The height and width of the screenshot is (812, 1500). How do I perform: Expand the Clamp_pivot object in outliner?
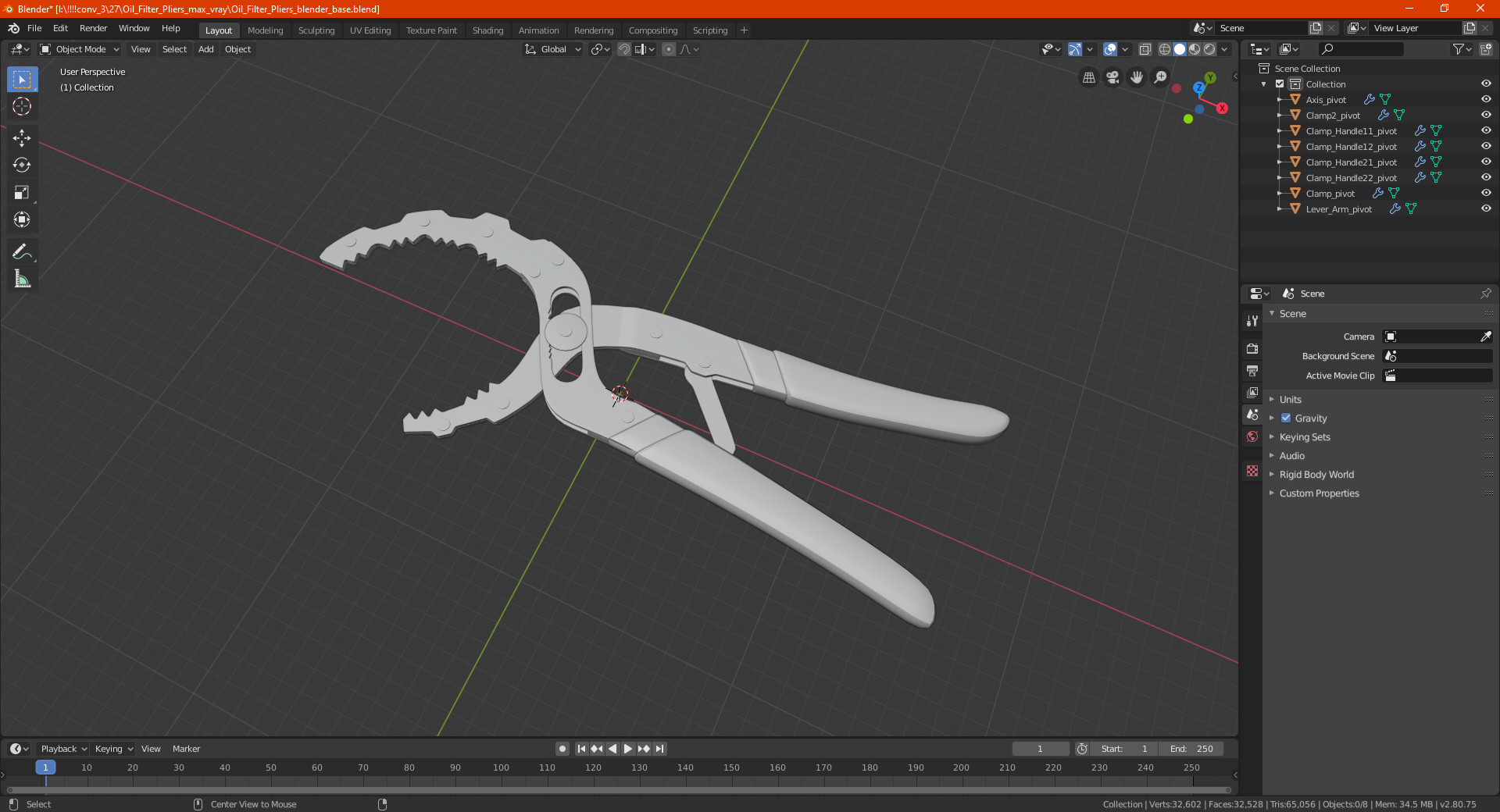pos(1280,194)
